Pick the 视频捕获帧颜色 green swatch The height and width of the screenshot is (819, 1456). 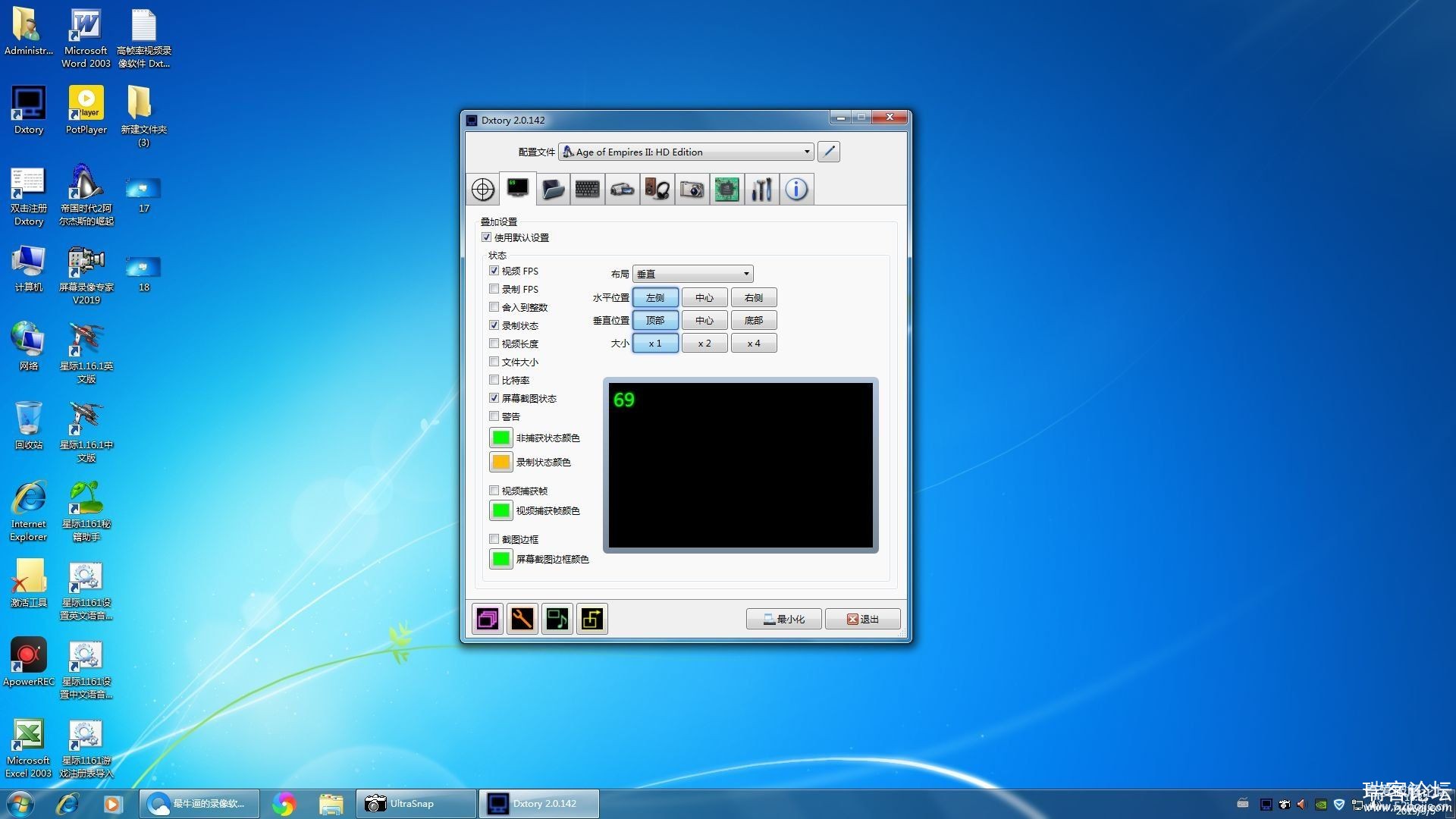[x=501, y=510]
